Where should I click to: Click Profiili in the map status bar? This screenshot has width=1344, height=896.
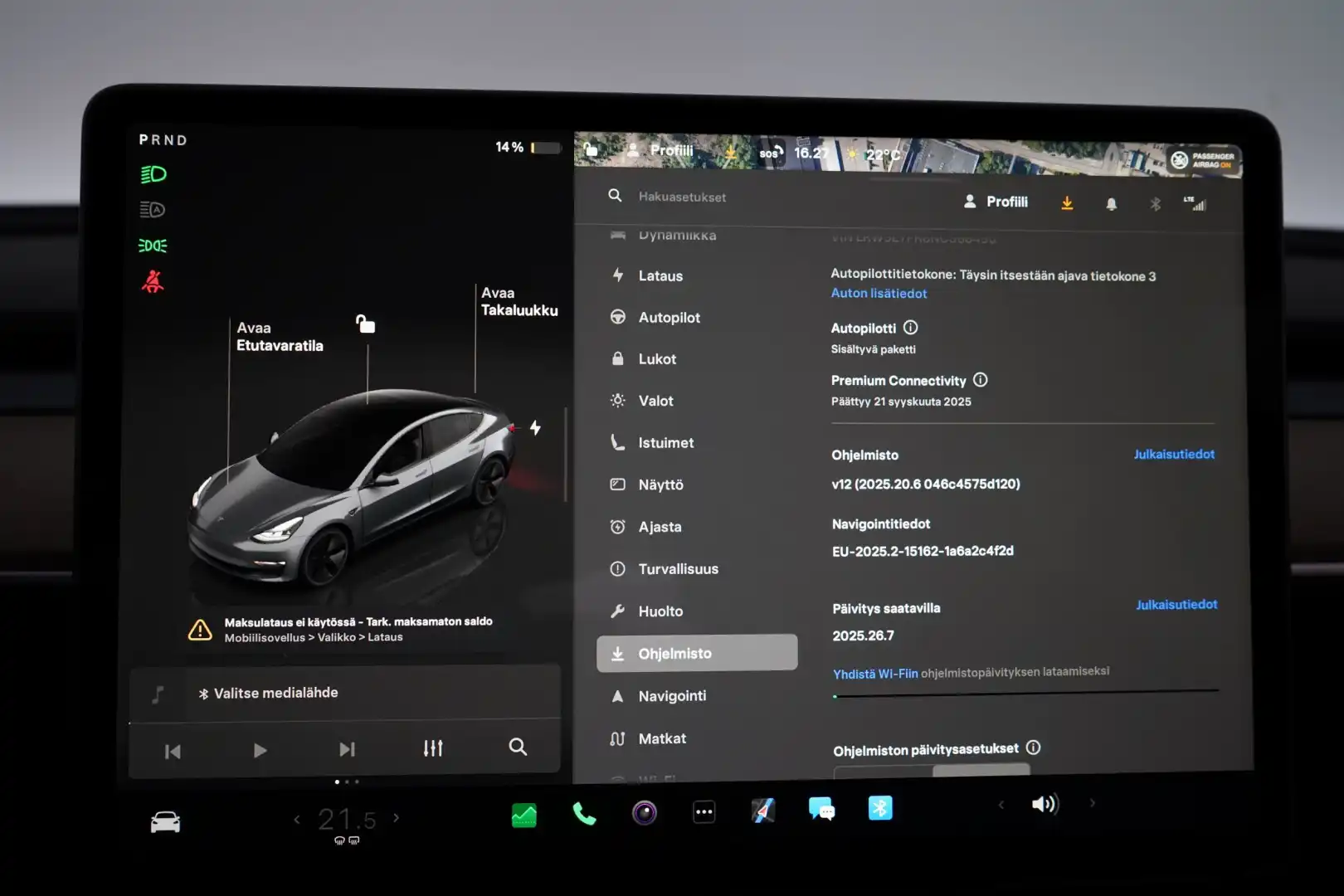(661, 150)
